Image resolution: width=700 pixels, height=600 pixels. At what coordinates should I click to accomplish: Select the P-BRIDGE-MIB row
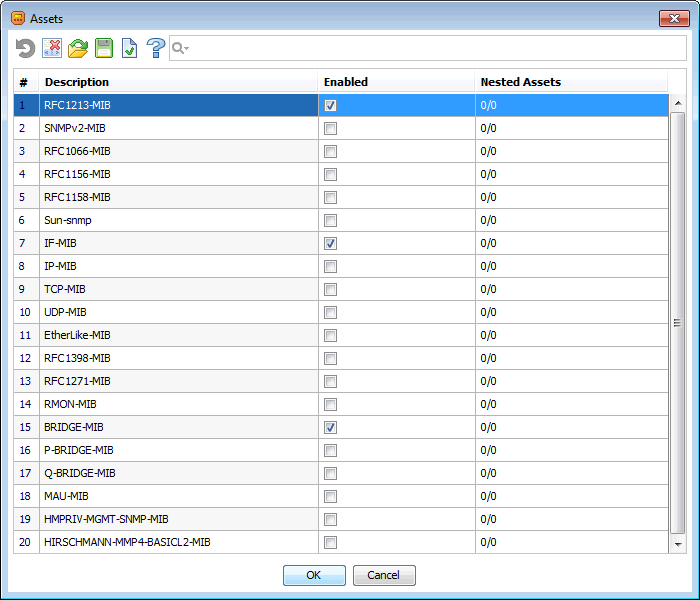(x=341, y=450)
